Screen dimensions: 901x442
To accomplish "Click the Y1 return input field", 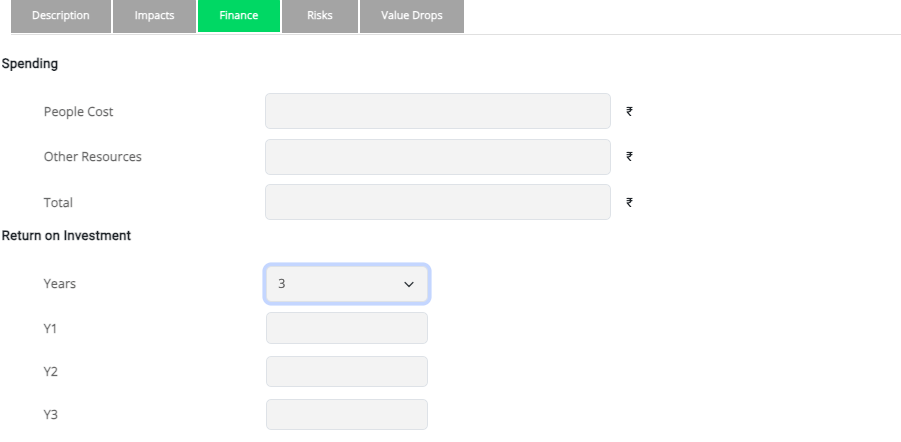I will 347,328.
